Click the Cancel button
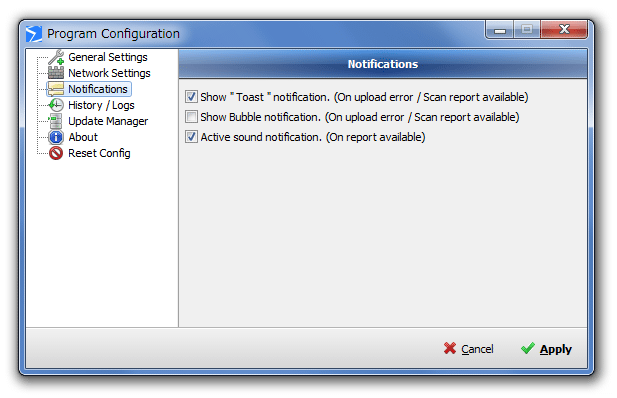 pos(468,349)
